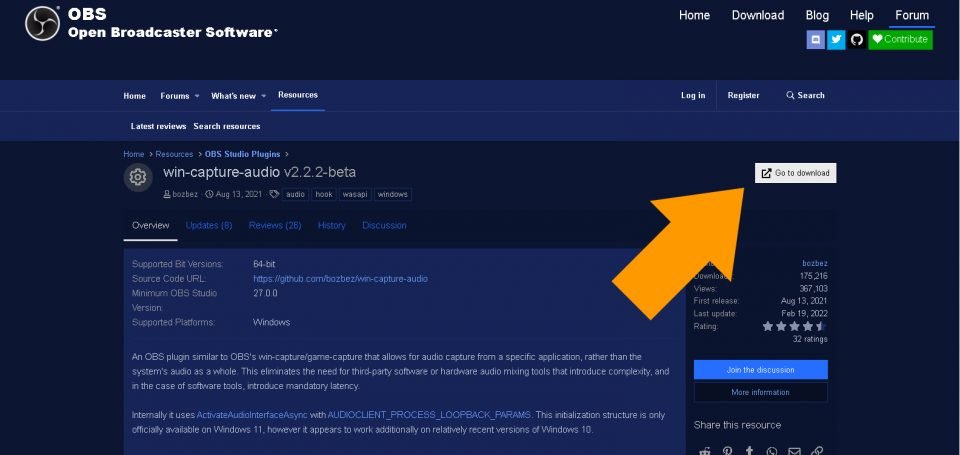This screenshot has height=455, width=960.
Task: Open the Help page in header
Action: (861, 15)
